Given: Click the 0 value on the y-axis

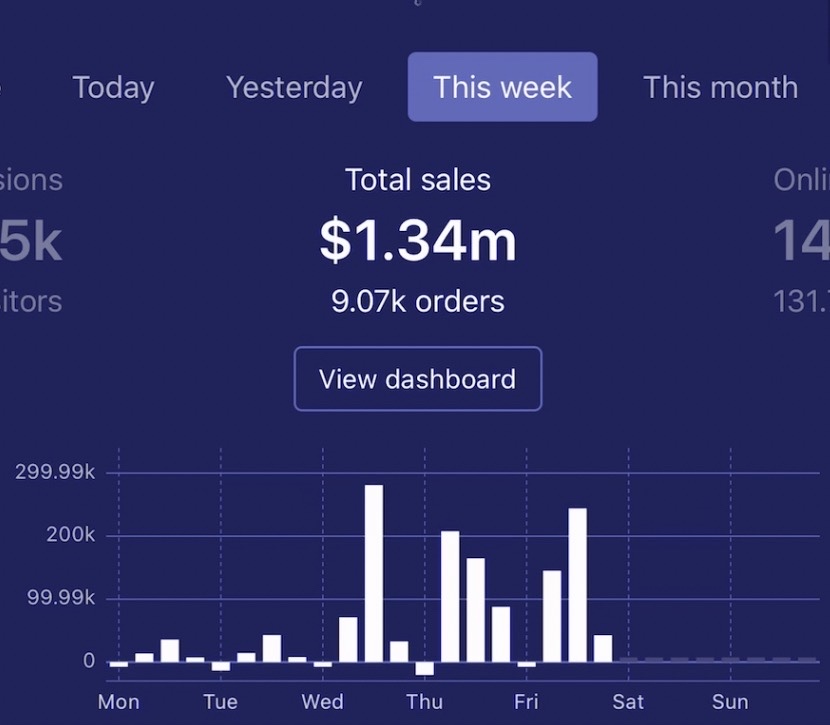Looking at the screenshot, I should pos(88,660).
